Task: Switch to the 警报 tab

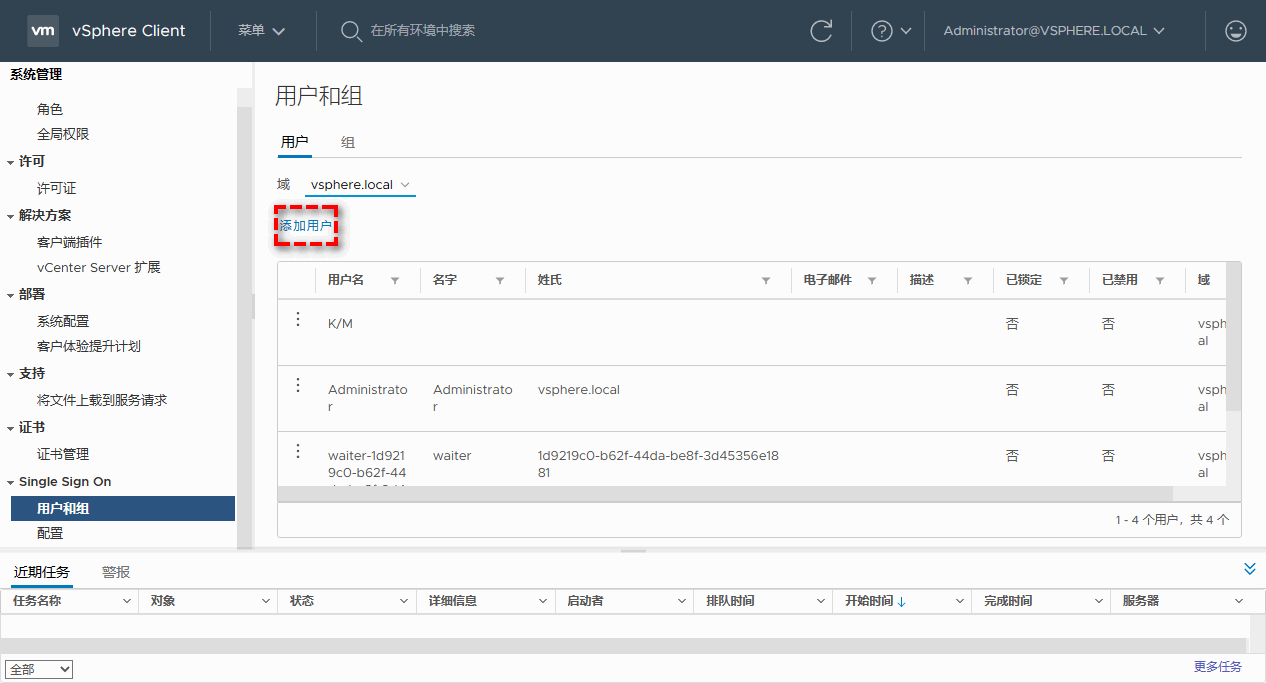Action: point(116,572)
